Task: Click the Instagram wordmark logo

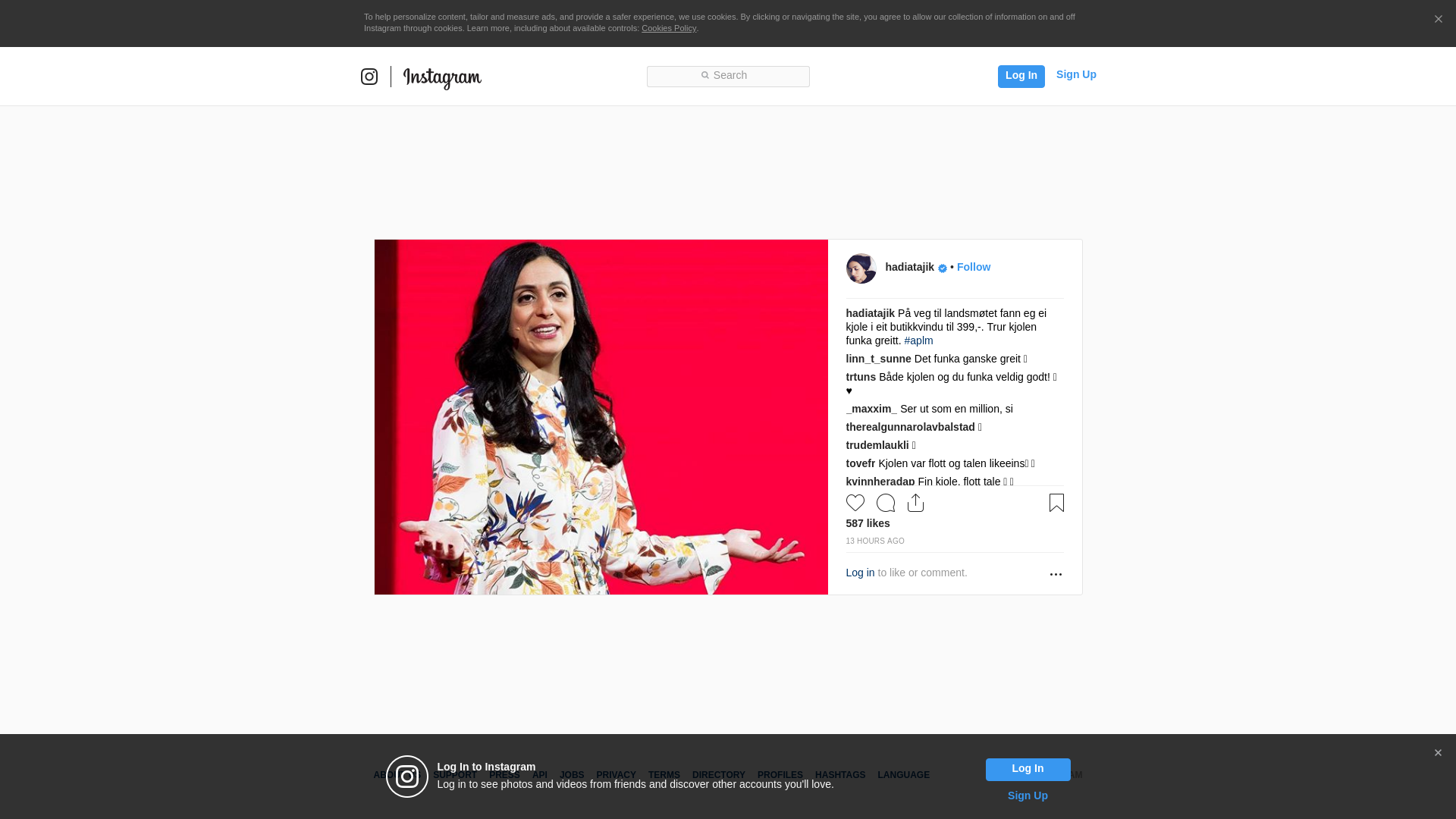Action: pyautogui.click(x=442, y=77)
